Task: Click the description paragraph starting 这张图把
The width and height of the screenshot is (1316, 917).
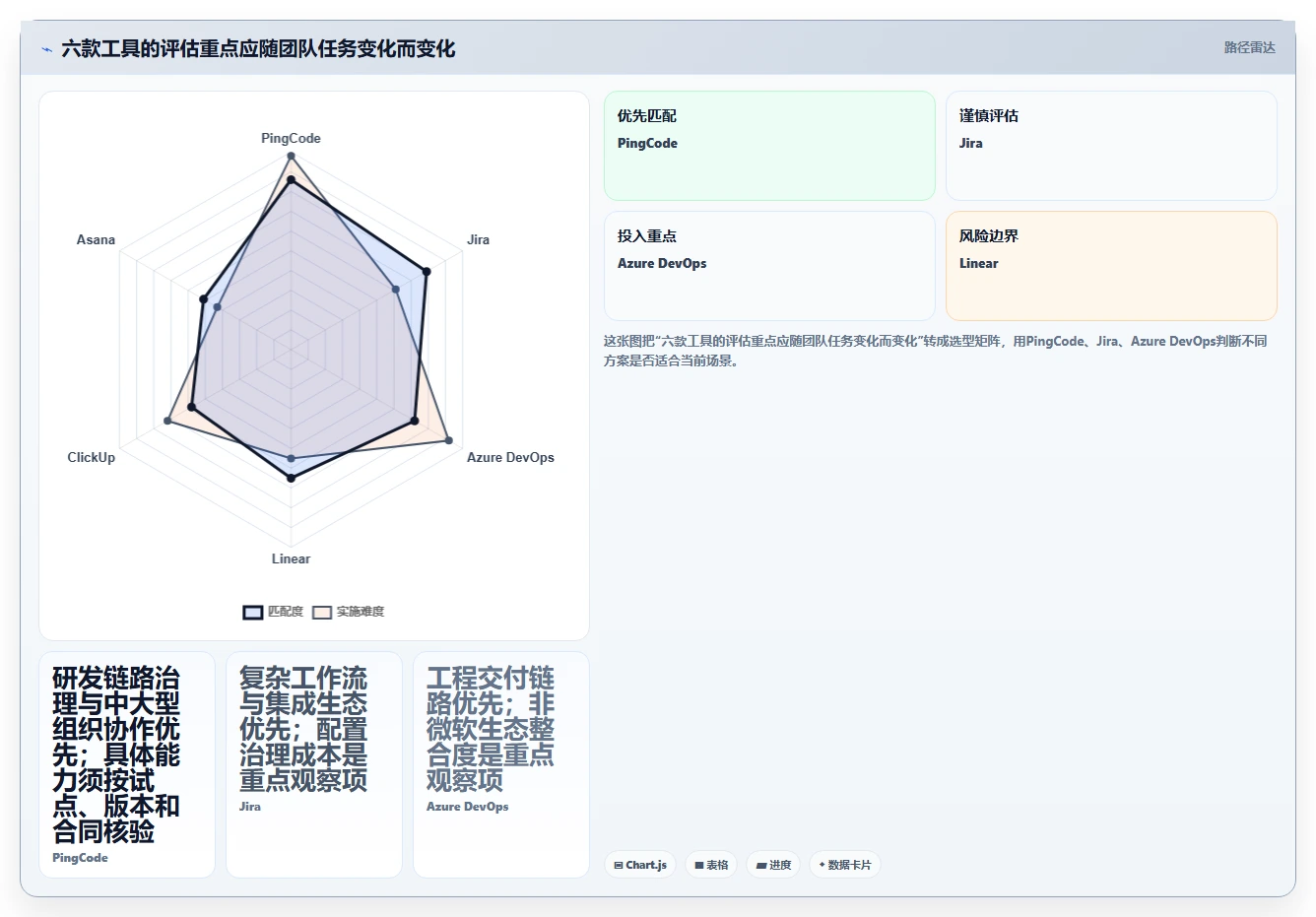Action: point(936,351)
